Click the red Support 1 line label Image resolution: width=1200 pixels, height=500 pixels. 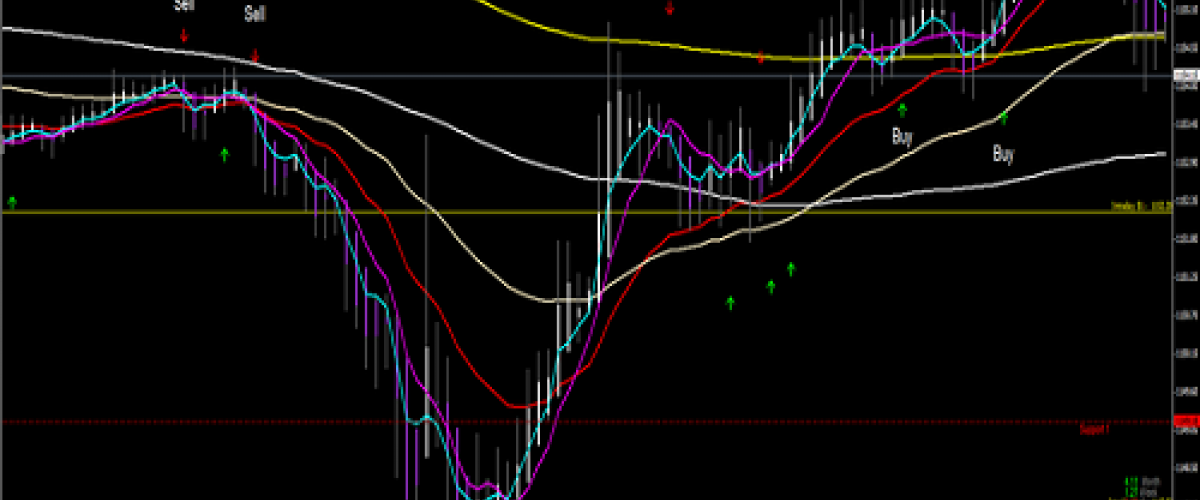(1095, 430)
